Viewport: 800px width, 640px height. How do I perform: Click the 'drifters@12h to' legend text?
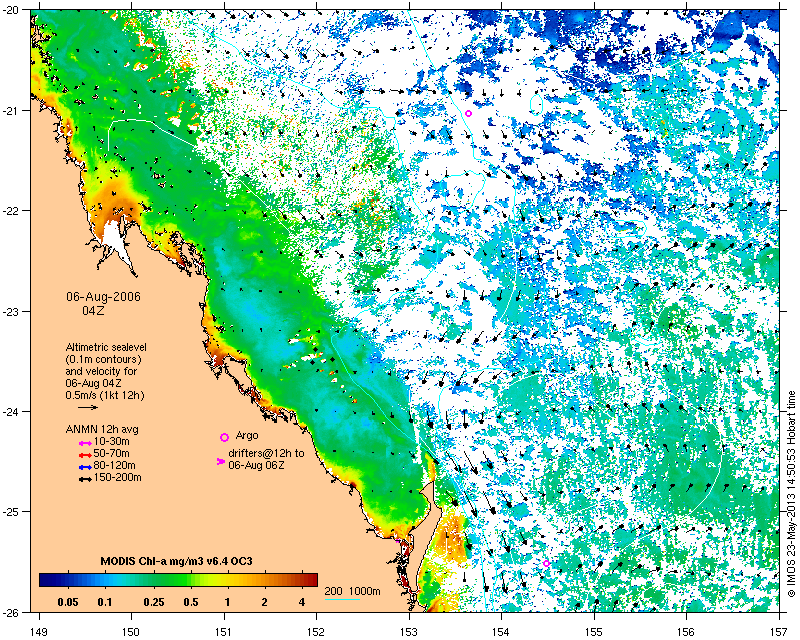pyautogui.click(x=266, y=453)
